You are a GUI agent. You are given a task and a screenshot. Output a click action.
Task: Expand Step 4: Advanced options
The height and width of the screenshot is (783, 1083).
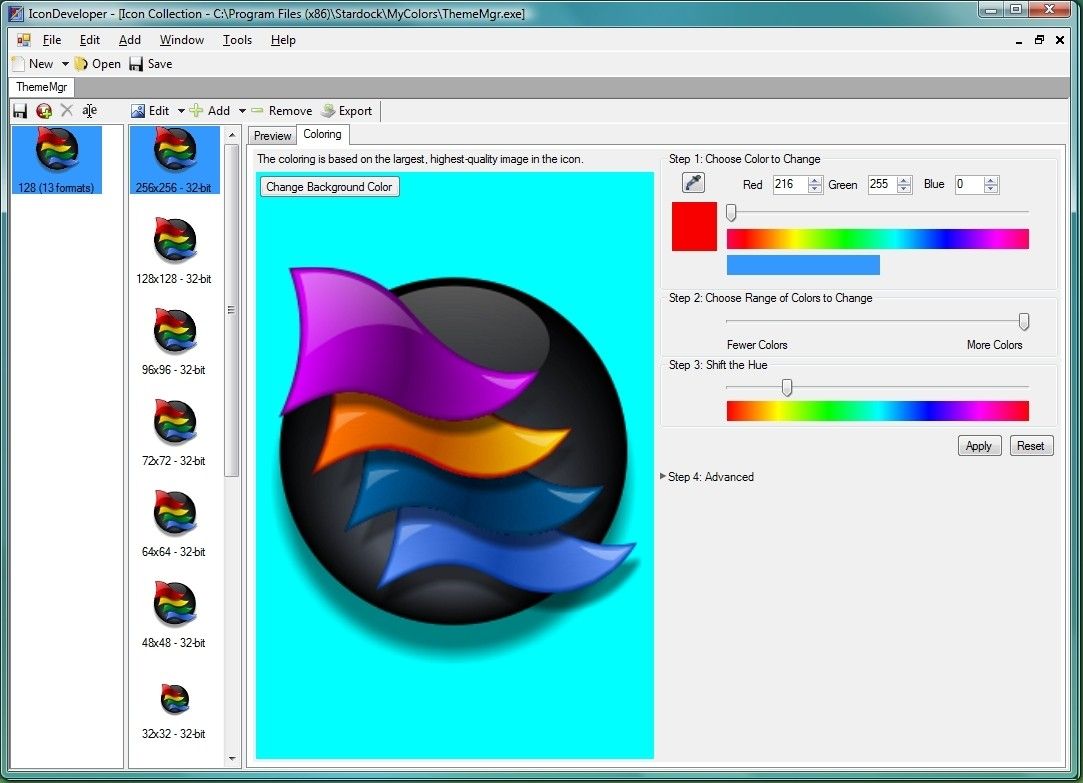tap(709, 477)
